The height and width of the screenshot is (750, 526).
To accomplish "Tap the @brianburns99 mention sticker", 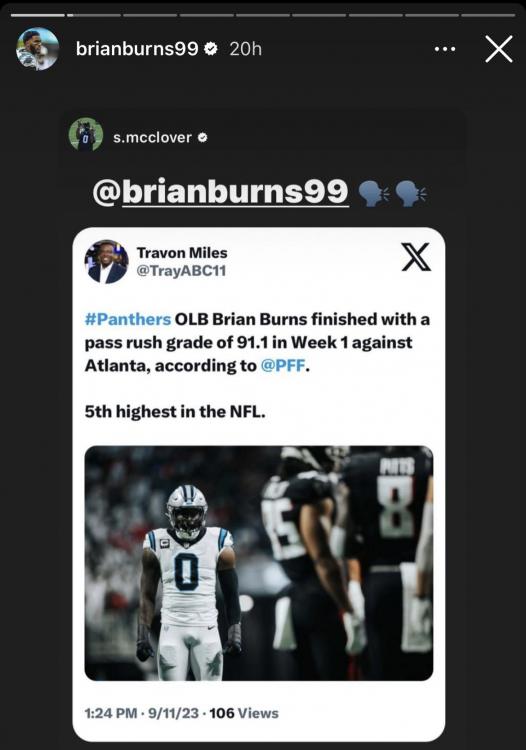I will point(220,192).
